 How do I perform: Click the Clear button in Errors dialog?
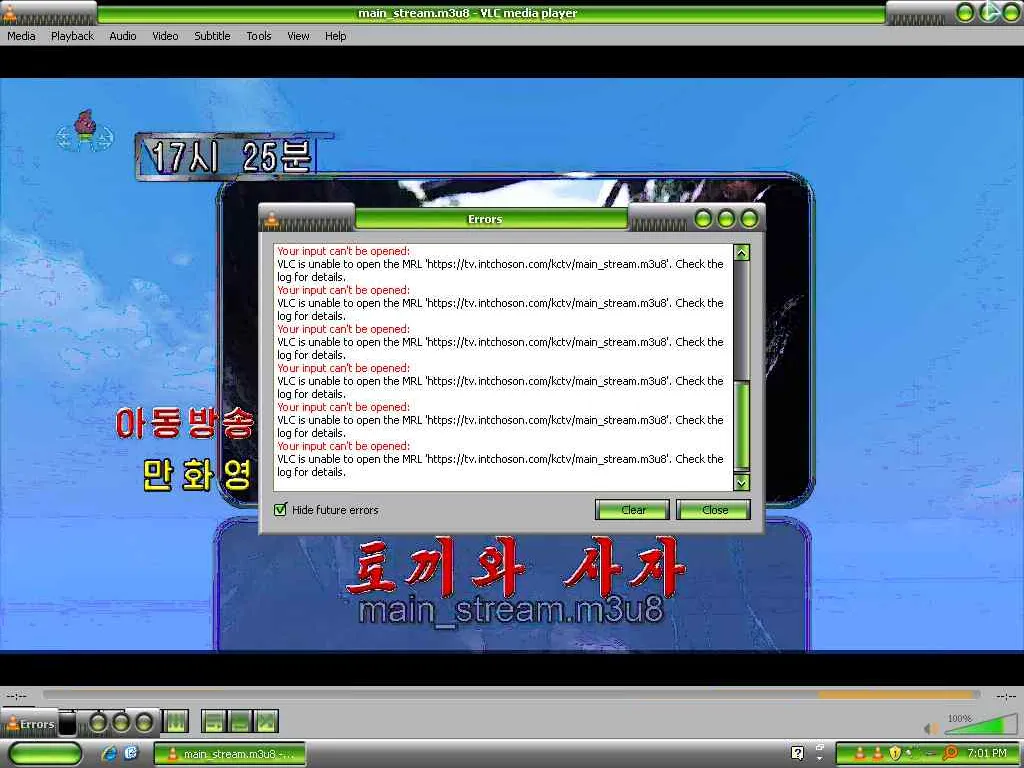[x=633, y=510]
